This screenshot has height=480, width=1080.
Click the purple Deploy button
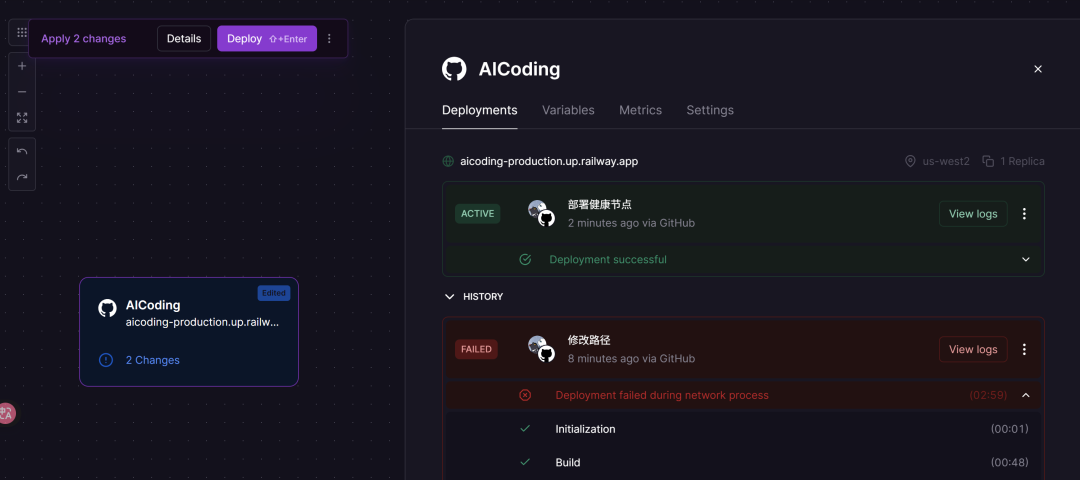267,39
